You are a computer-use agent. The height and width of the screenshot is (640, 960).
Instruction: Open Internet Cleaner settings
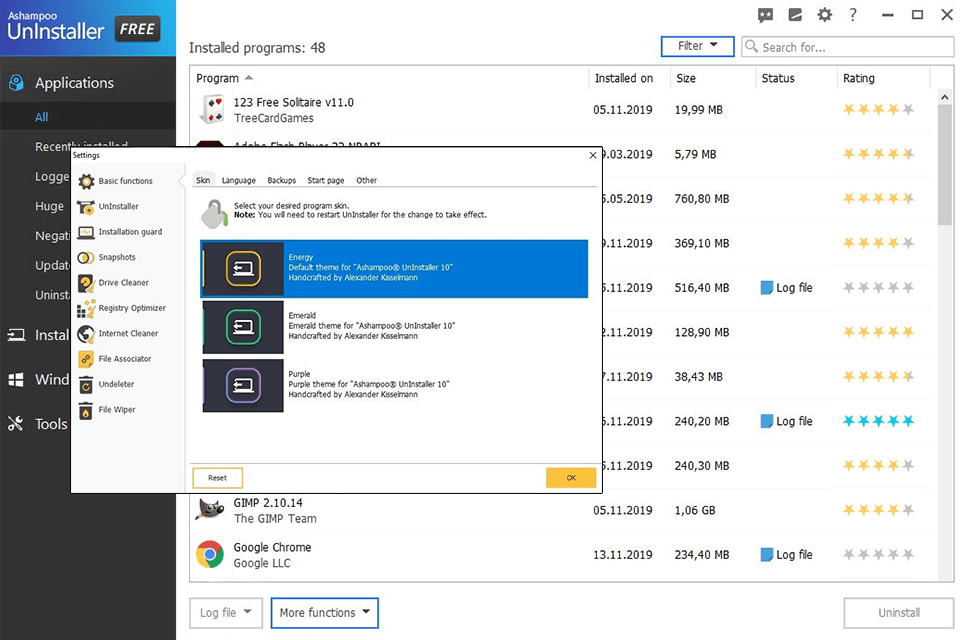click(x=127, y=333)
